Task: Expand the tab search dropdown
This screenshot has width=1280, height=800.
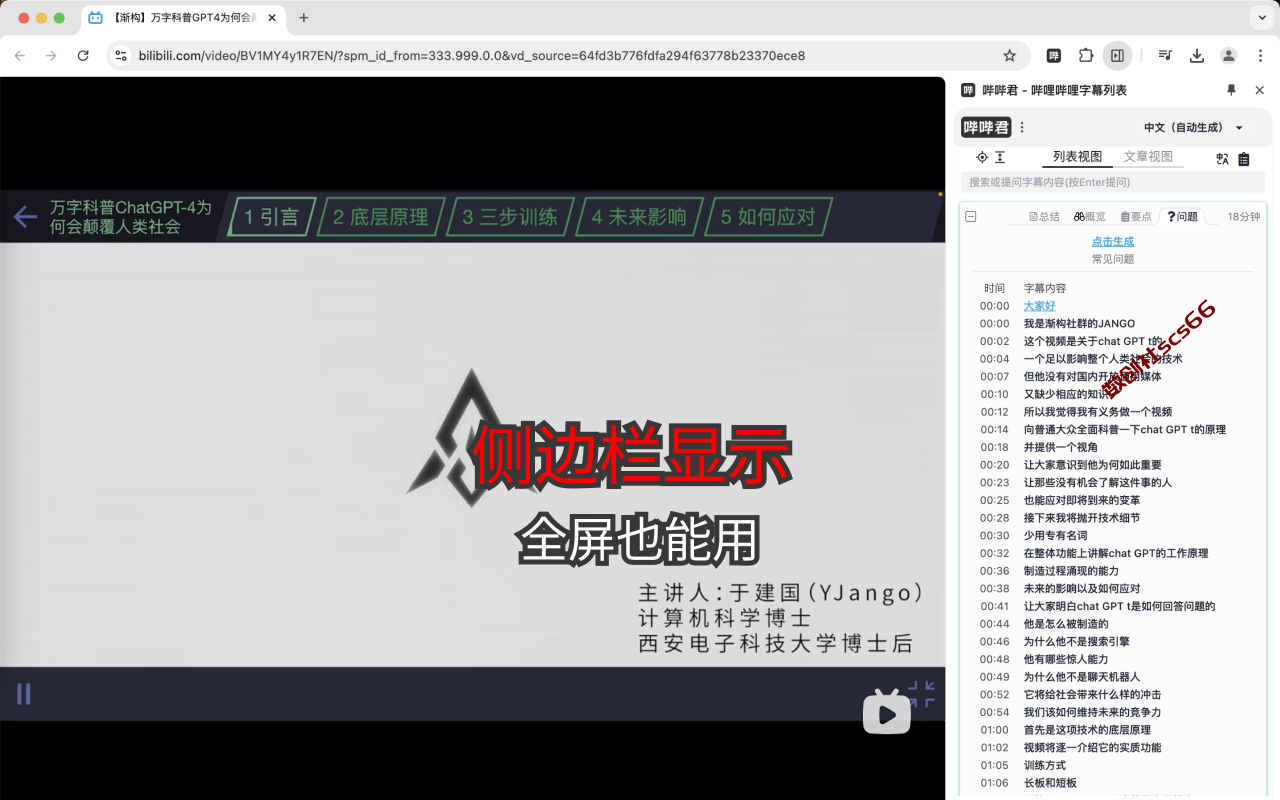Action: click(x=1260, y=18)
